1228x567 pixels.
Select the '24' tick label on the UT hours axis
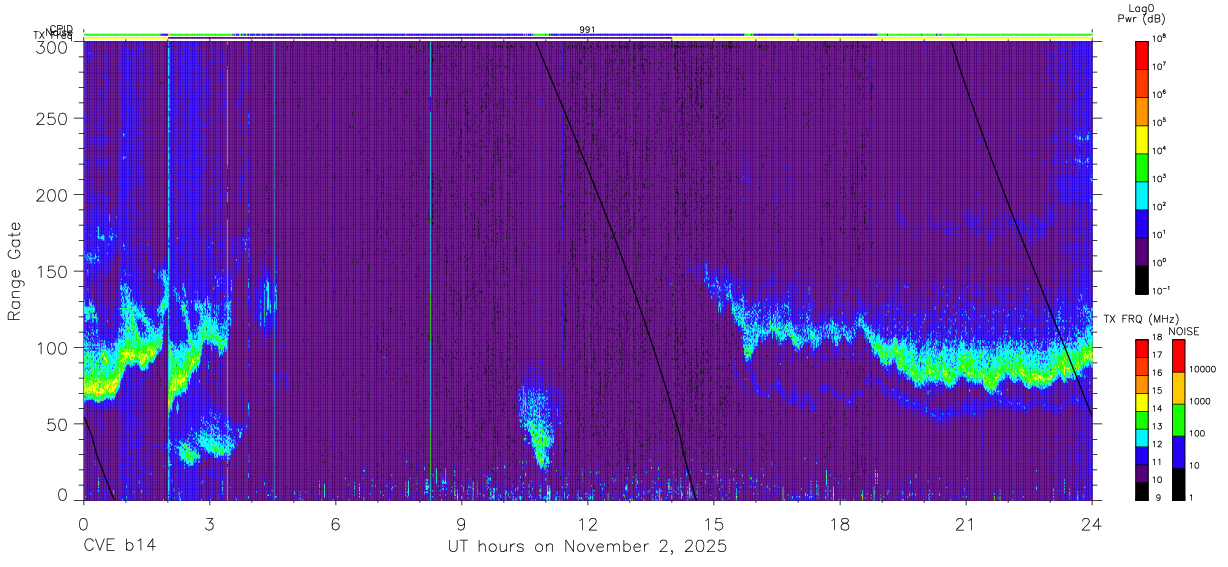coord(1091,524)
